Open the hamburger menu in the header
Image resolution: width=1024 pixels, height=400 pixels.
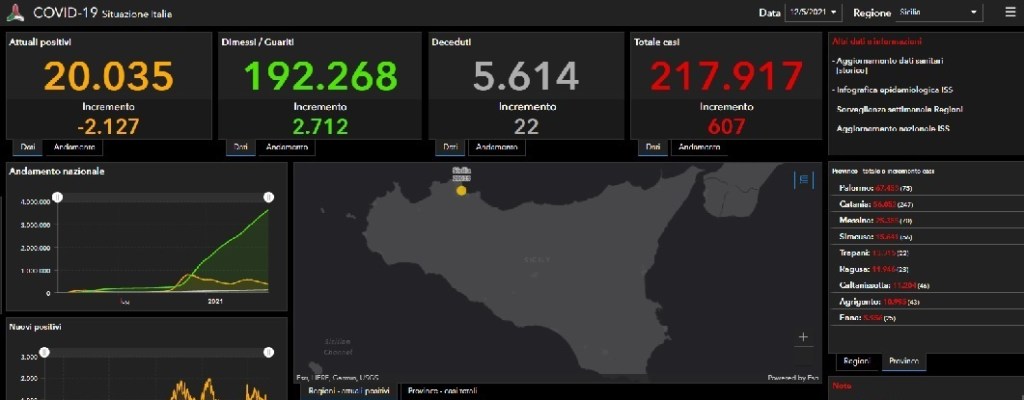pos(1009,13)
